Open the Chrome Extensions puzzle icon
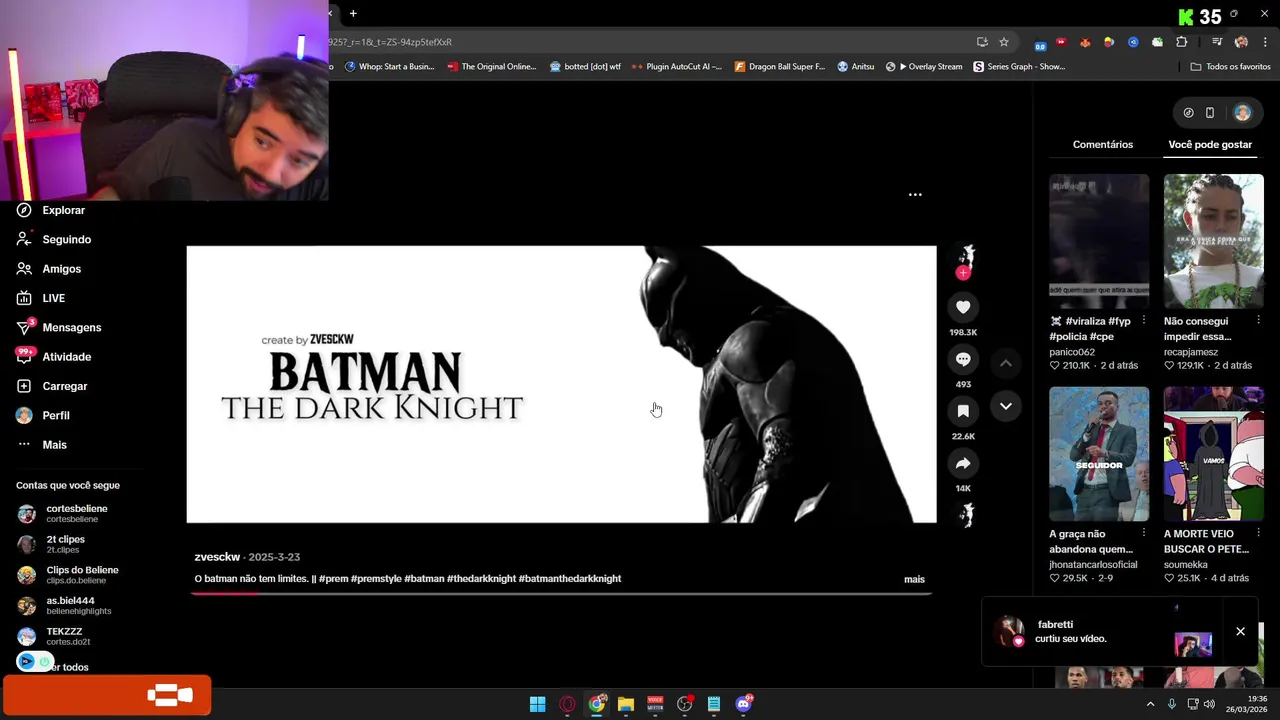 [x=1182, y=42]
